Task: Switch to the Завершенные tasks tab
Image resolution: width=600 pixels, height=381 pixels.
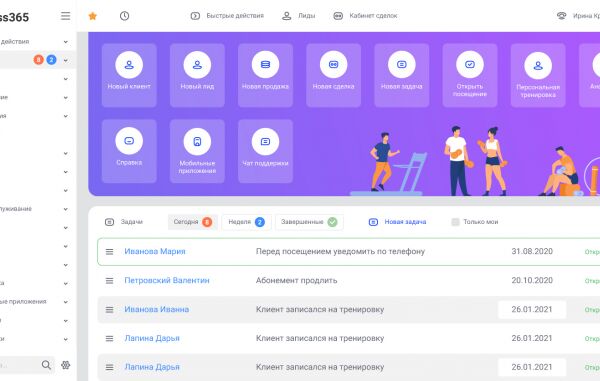Action: [309, 222]
